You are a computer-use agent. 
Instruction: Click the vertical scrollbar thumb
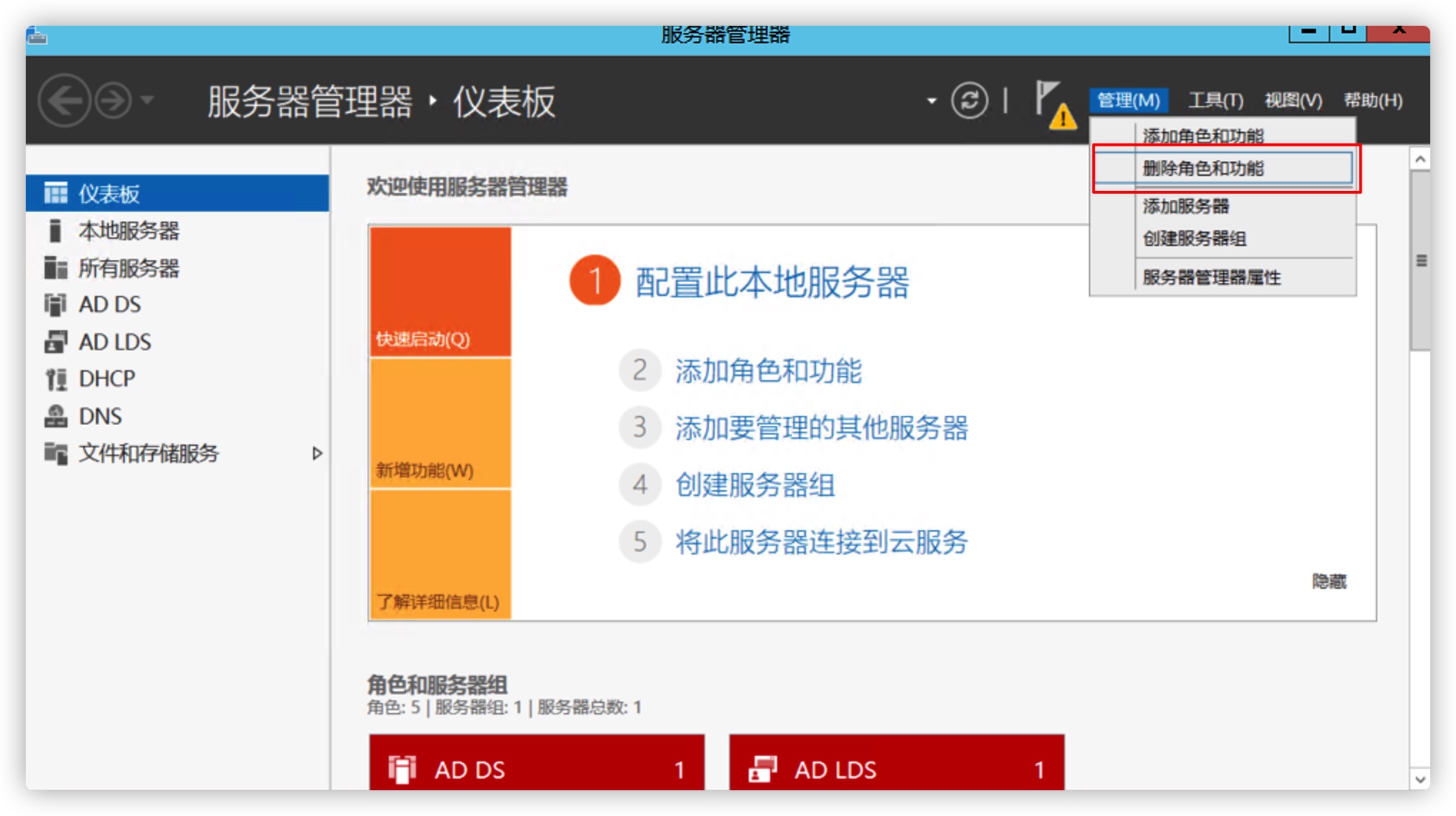tap(1420, 261)
